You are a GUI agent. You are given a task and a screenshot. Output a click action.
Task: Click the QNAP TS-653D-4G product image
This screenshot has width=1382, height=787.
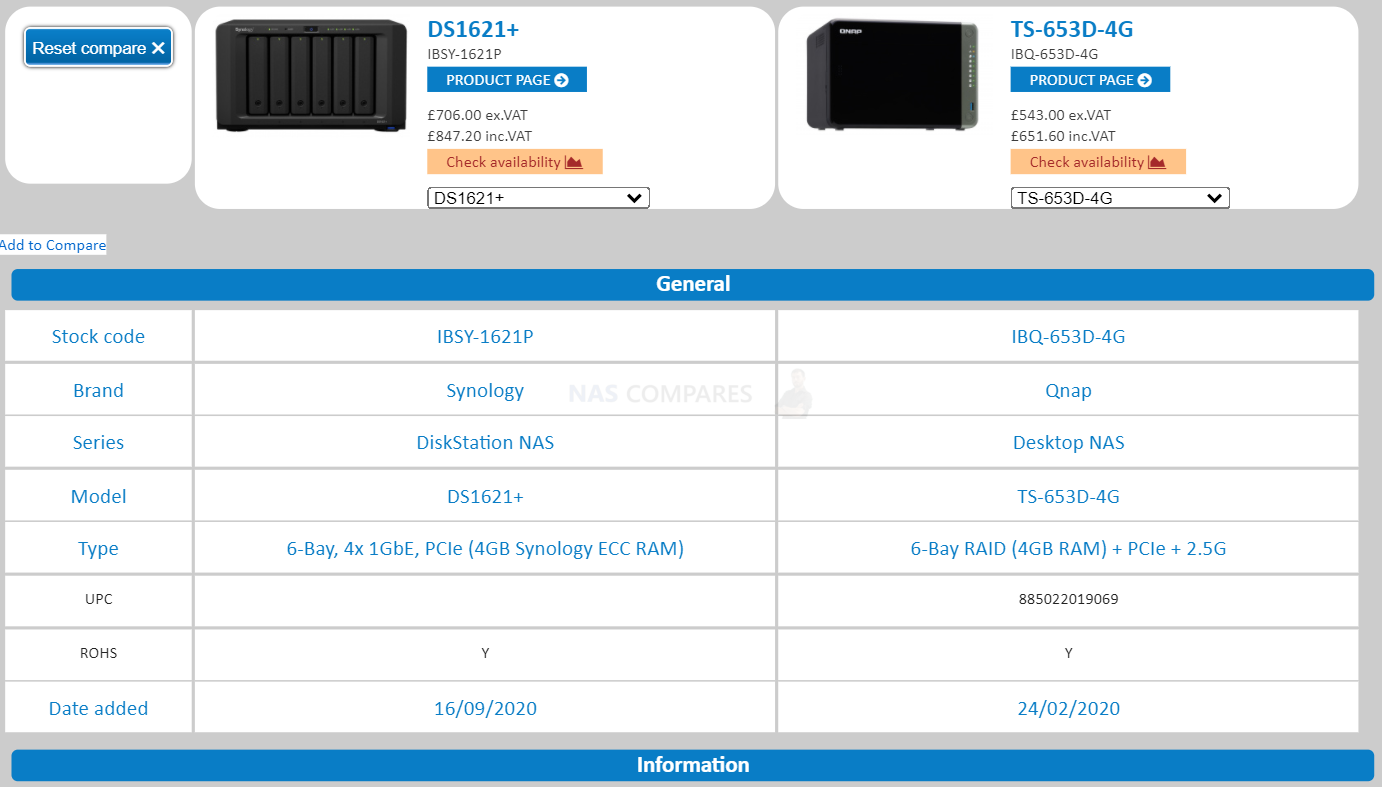click(x=893, y=74)
